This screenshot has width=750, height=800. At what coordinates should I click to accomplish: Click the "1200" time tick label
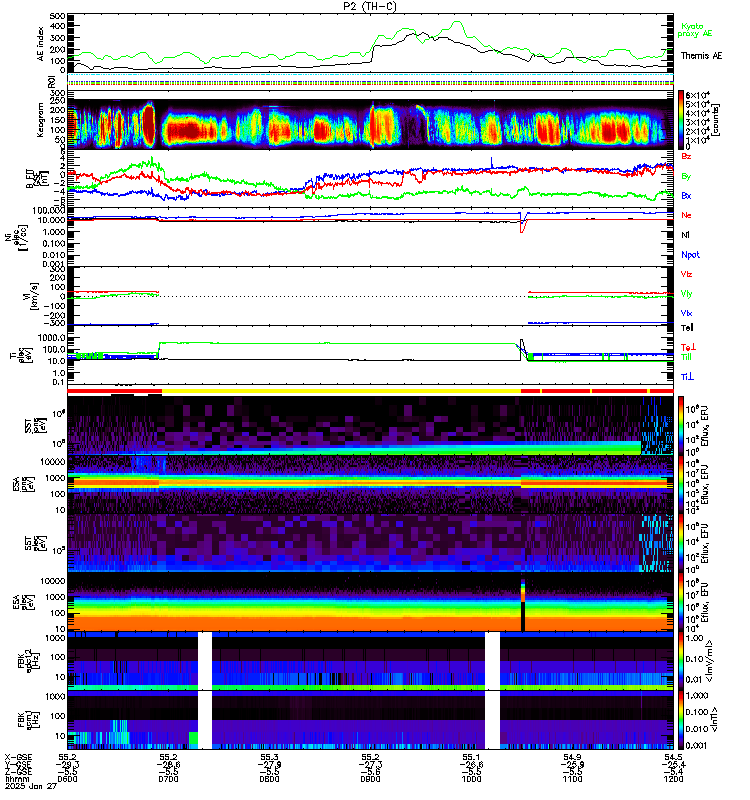tap(673, 779)
